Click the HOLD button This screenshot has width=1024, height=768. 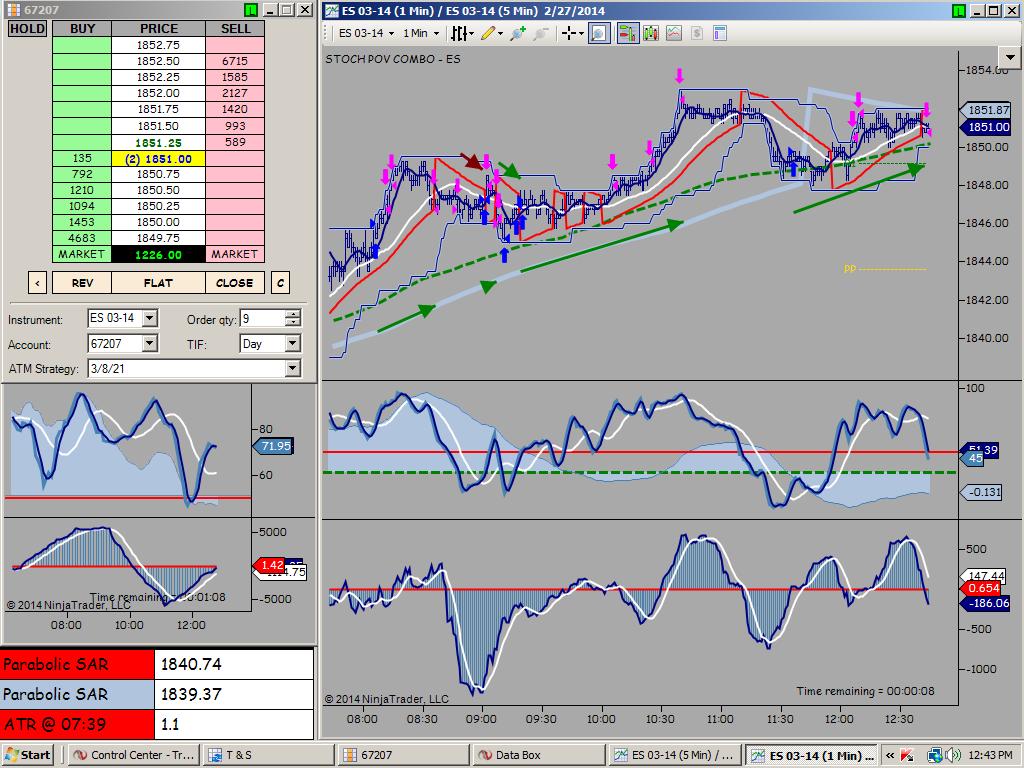coord(27,29)
